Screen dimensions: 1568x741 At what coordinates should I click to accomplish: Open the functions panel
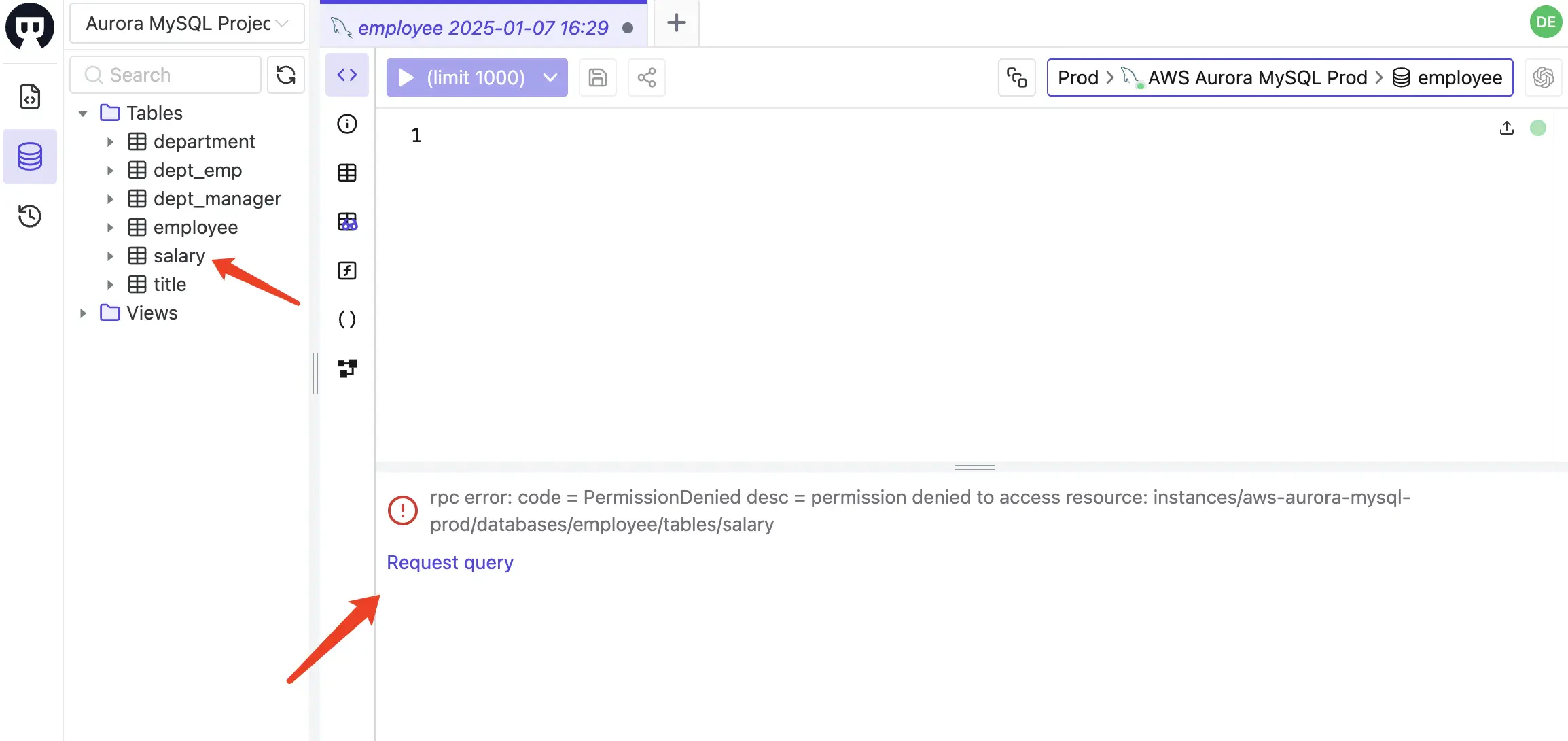click(347, 270)
